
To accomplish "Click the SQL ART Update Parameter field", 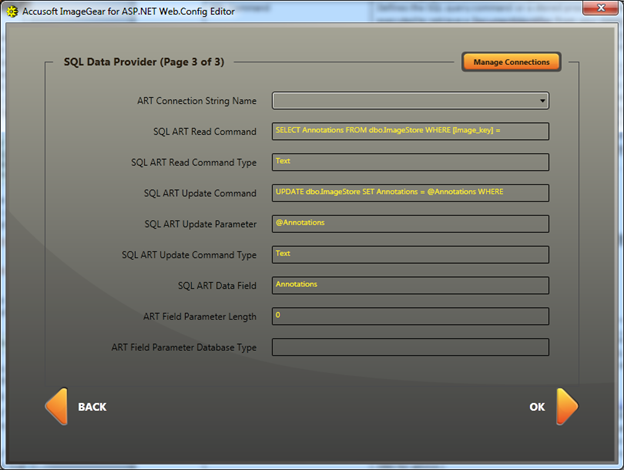I will 410,224.
